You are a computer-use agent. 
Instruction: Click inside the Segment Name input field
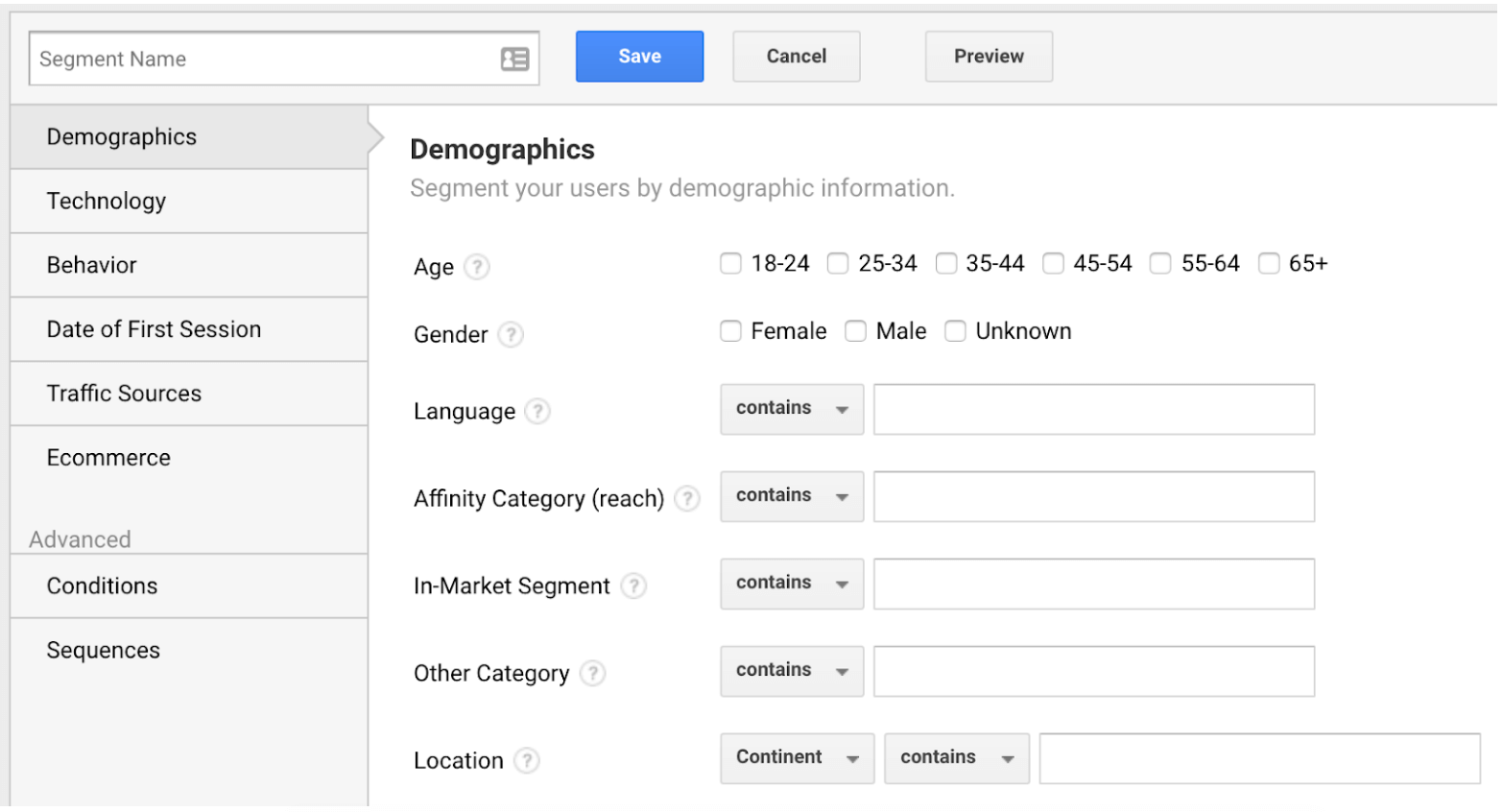click(240, 59)
